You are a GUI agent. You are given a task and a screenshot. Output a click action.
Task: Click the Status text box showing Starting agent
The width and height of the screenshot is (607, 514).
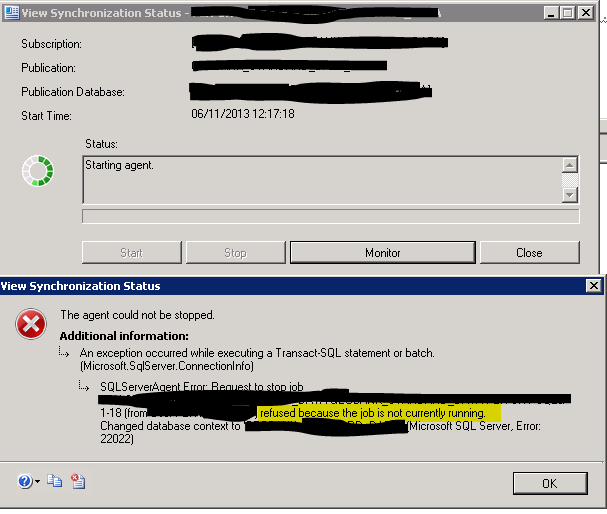(322, 180)
